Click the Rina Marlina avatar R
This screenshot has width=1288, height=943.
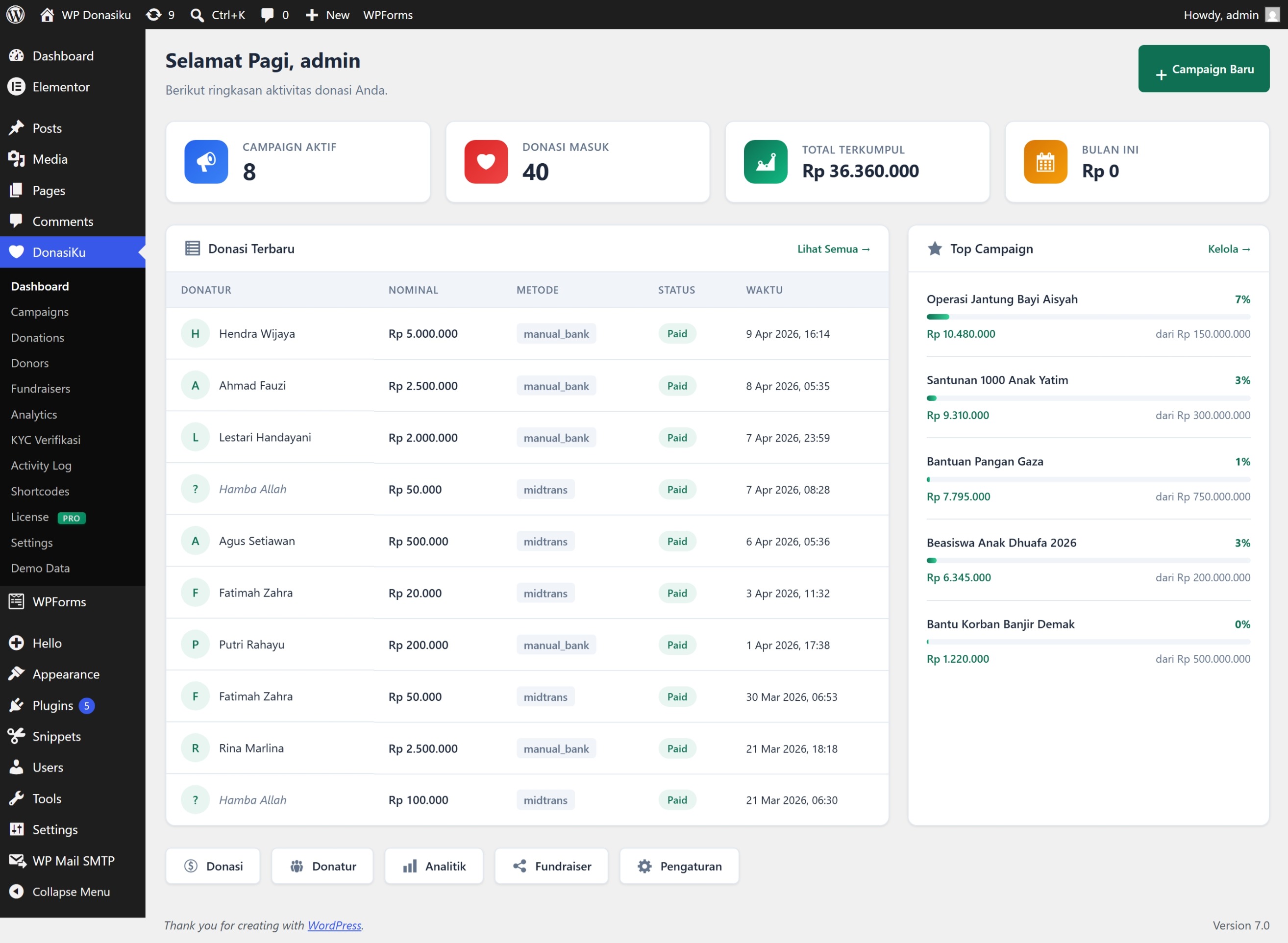pyautogui.click(x=195, y=748)
